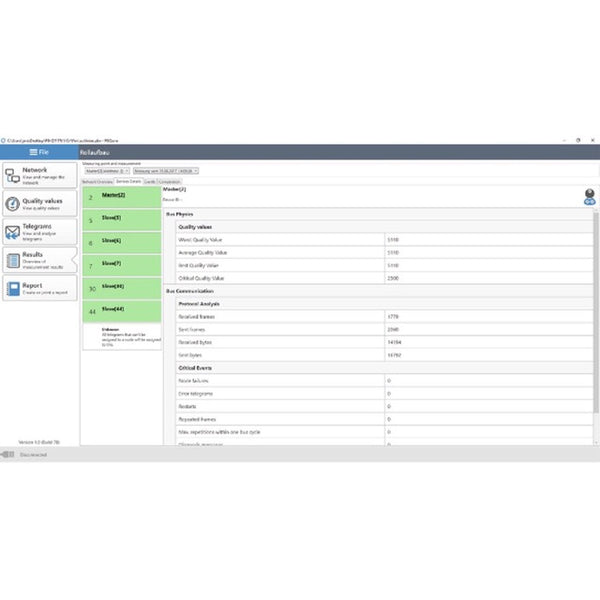Select the Unknown entry in device list
Viewport: 600px width, 600px height.
[122, 336]
